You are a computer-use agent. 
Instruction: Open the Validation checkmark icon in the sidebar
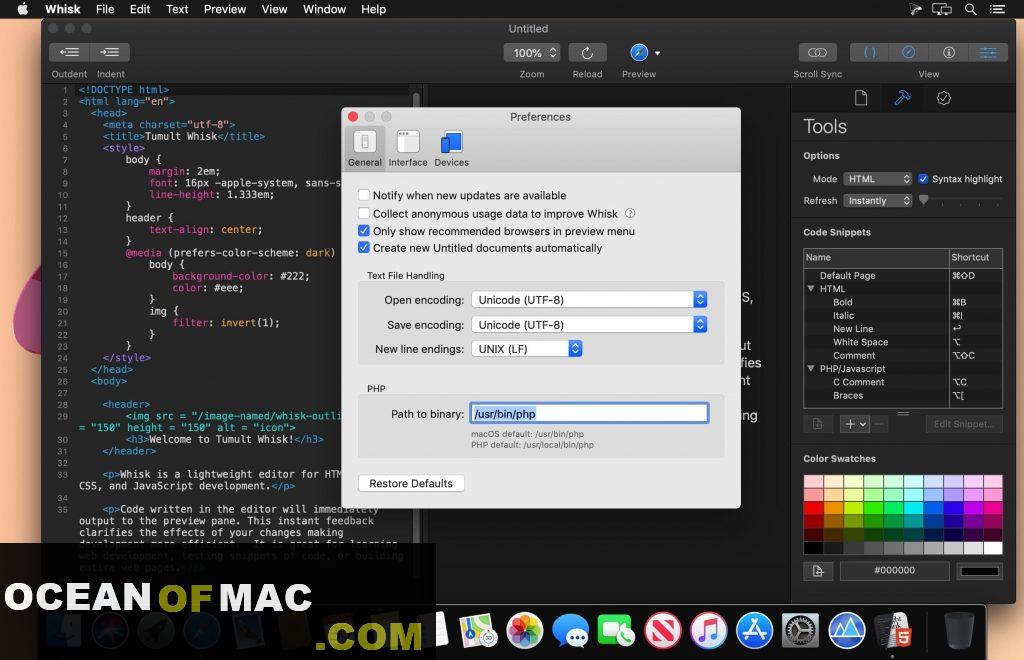click(943, 98)
